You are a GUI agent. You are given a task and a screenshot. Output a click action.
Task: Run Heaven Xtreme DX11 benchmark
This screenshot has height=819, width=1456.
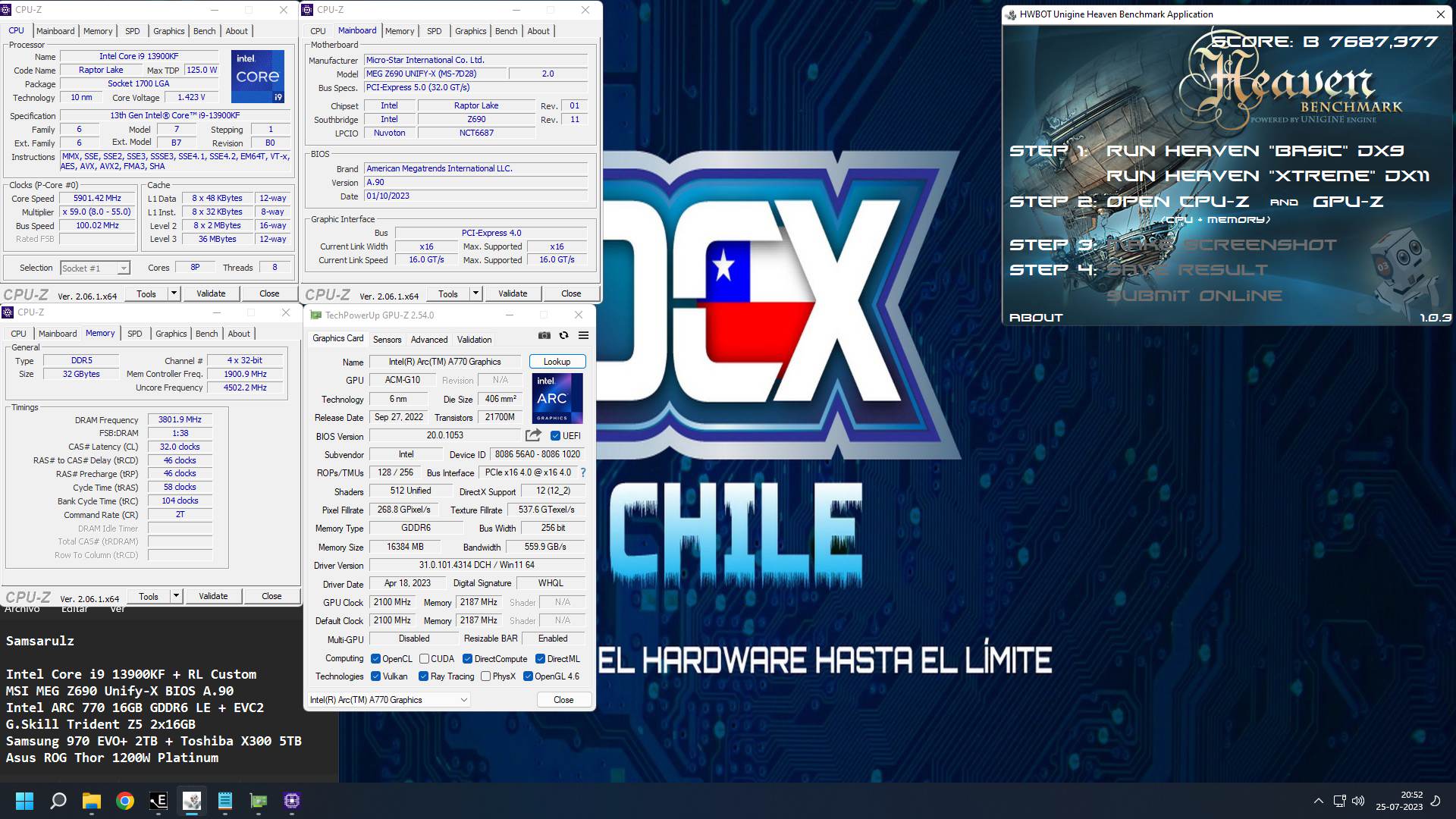pyautogui.click(x=1267, y=176)
